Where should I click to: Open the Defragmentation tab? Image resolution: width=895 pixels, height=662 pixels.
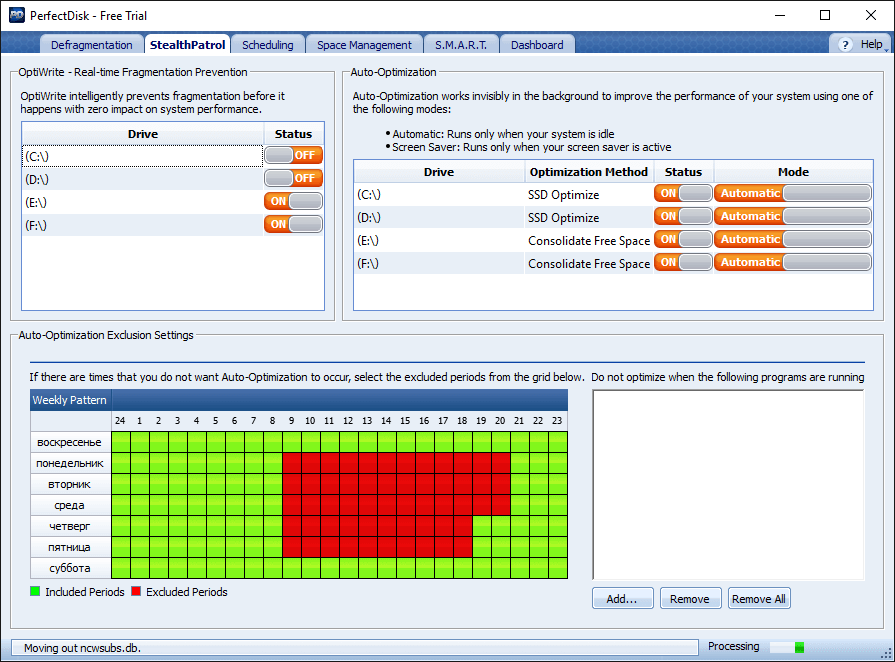click(x=91, y=45)
